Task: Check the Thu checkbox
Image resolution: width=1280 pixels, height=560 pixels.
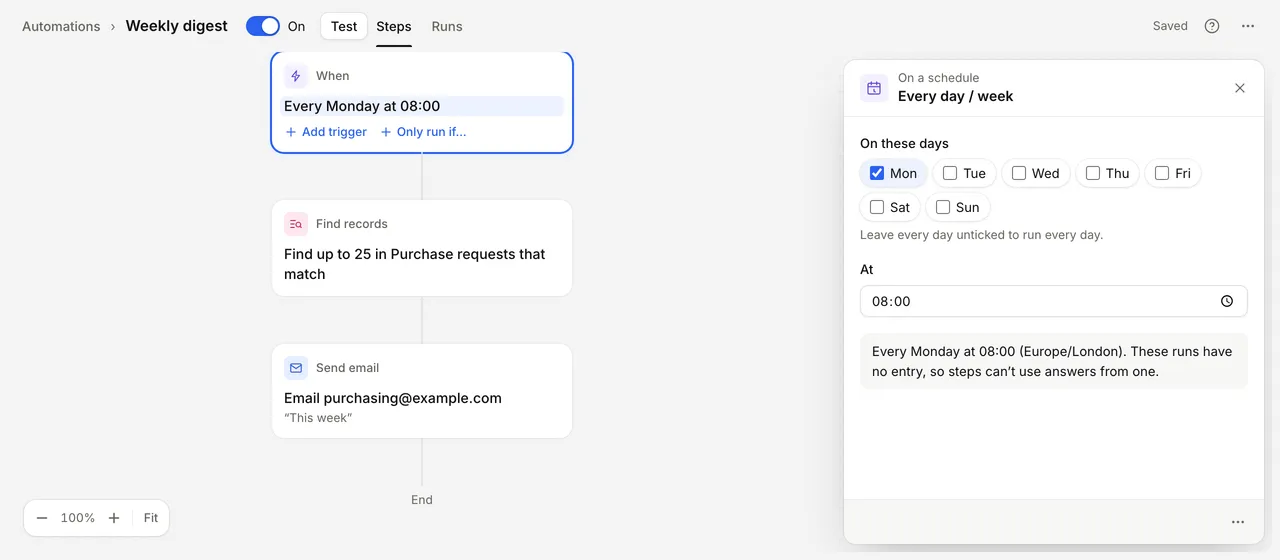Action: click(1093, 173)
